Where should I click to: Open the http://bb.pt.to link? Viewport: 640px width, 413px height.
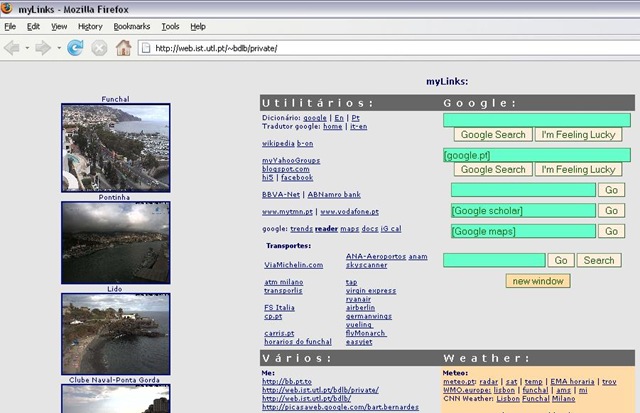click(287, 382)
